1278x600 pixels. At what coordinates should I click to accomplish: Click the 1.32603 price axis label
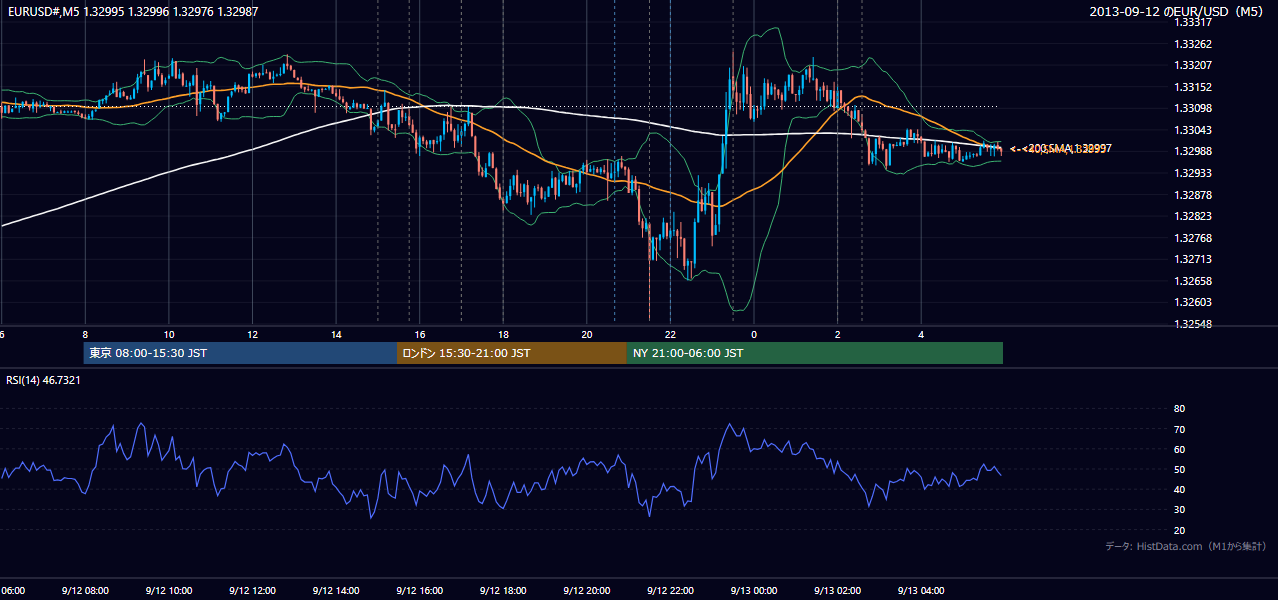click(1193, 302)
